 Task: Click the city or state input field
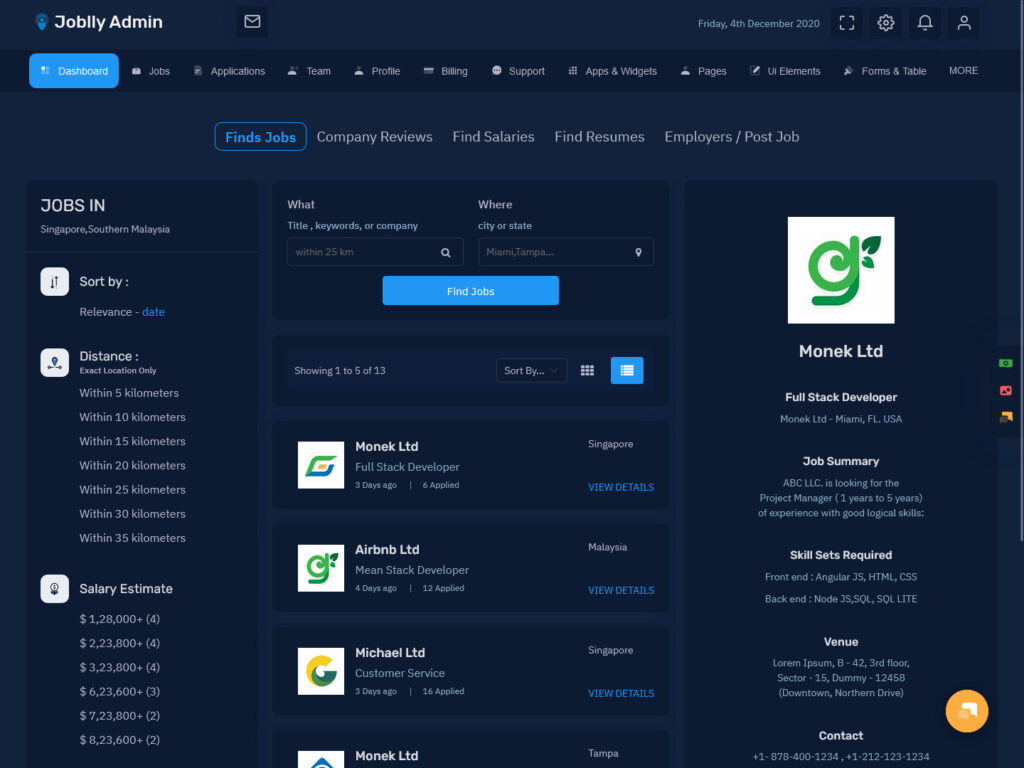555,252
